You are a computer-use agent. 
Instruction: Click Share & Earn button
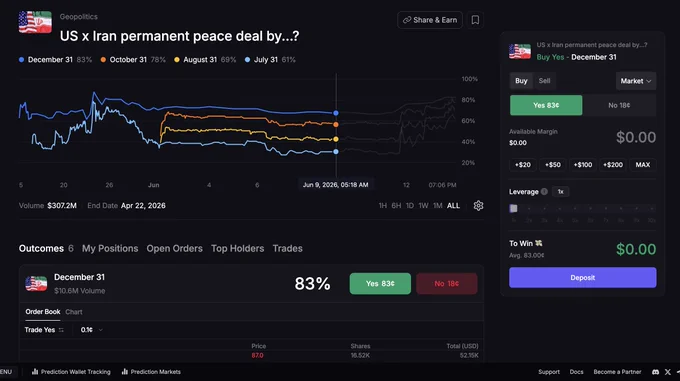coord(430,20)
